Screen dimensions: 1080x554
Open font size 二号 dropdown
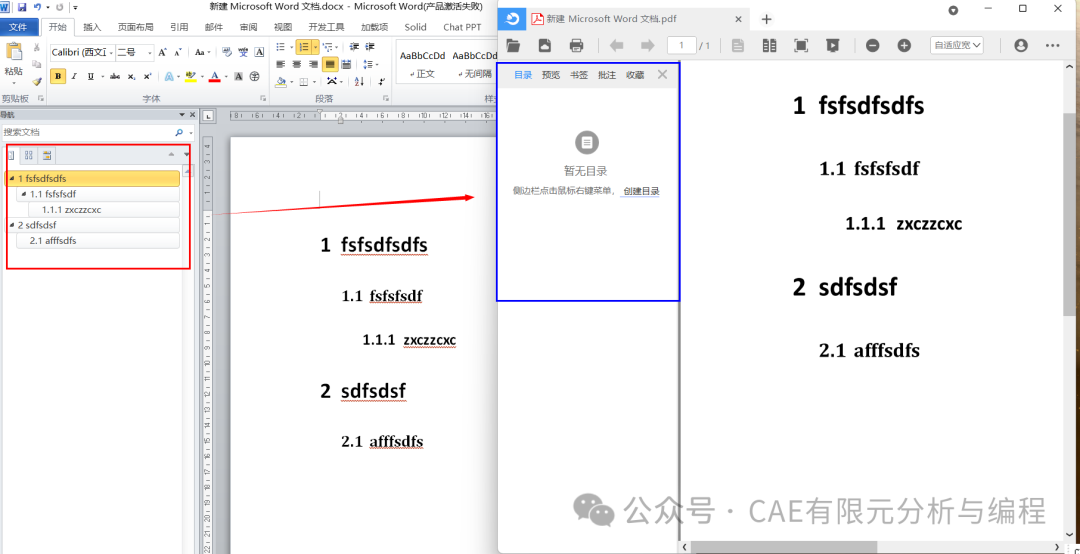pyautogui.click(x=150, y=52)
